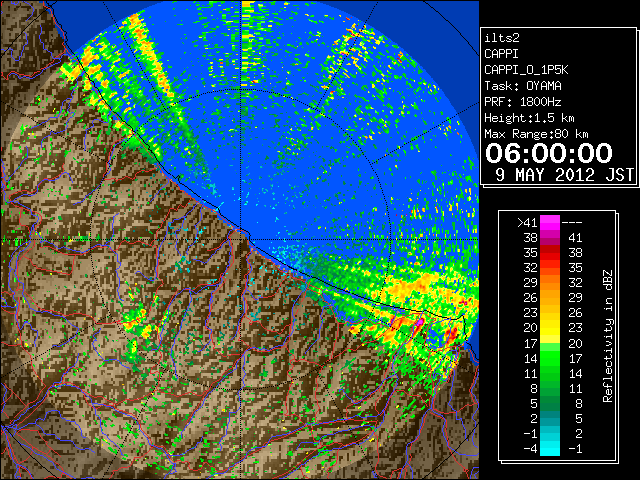Click the '-4' legend label
Image resolution: width=640 pixels, height=480 pixels.
coord(530,449)
